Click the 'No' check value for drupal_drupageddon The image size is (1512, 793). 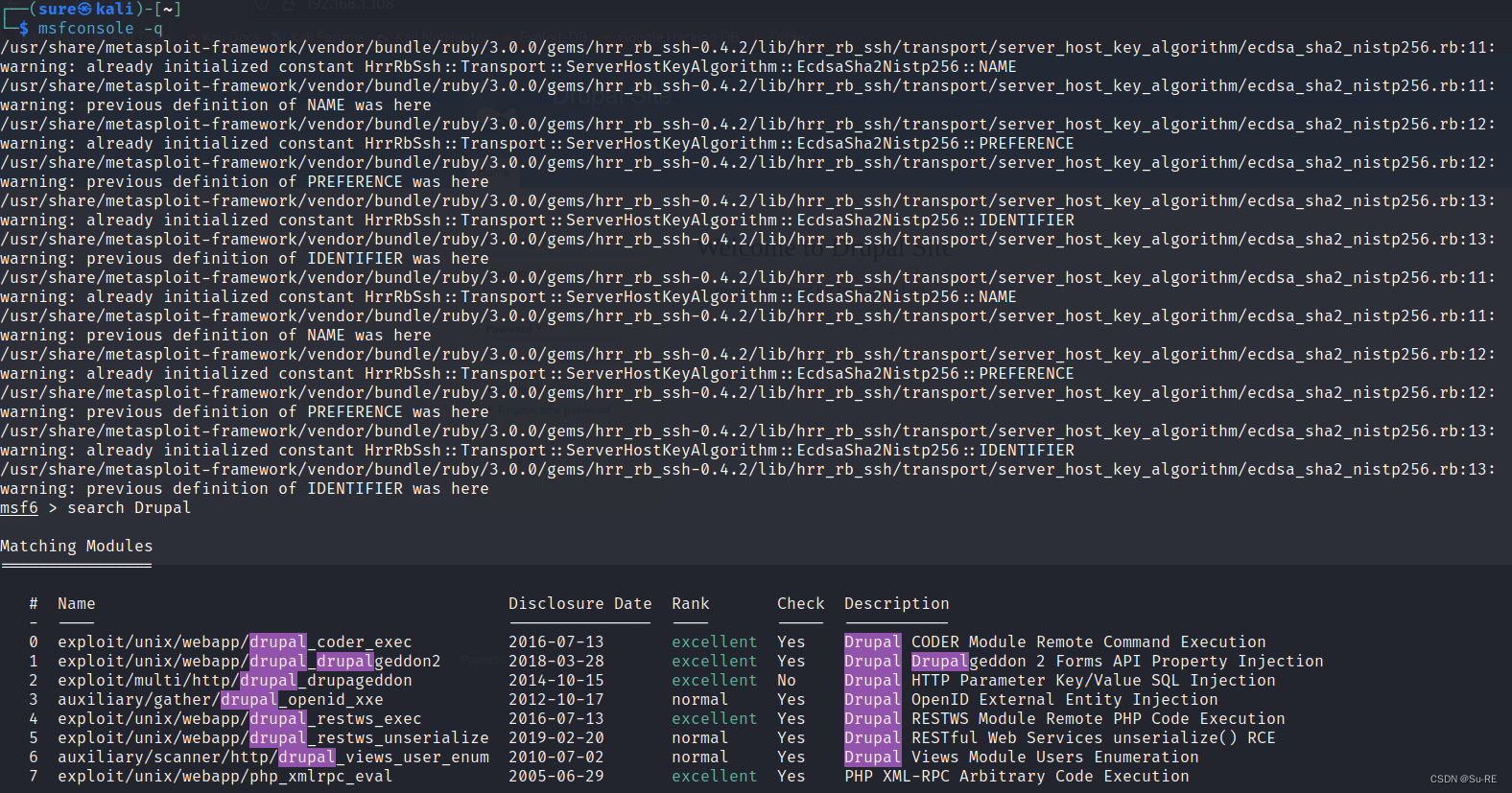787,680
